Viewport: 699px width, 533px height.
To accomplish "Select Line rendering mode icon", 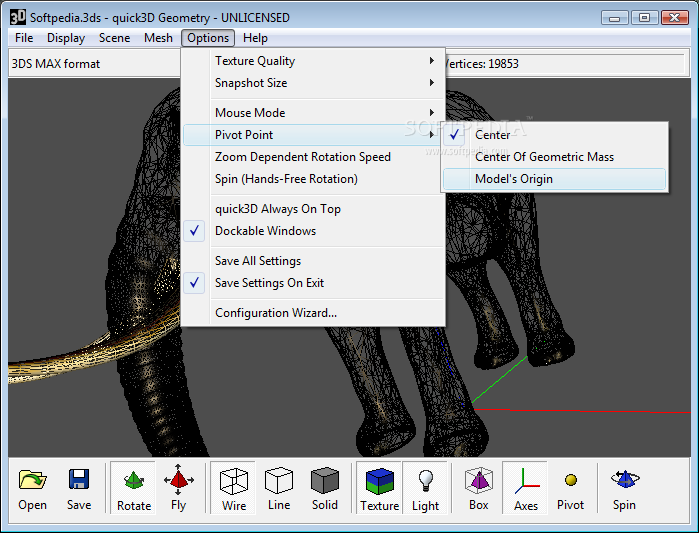I will click(279, 480).
